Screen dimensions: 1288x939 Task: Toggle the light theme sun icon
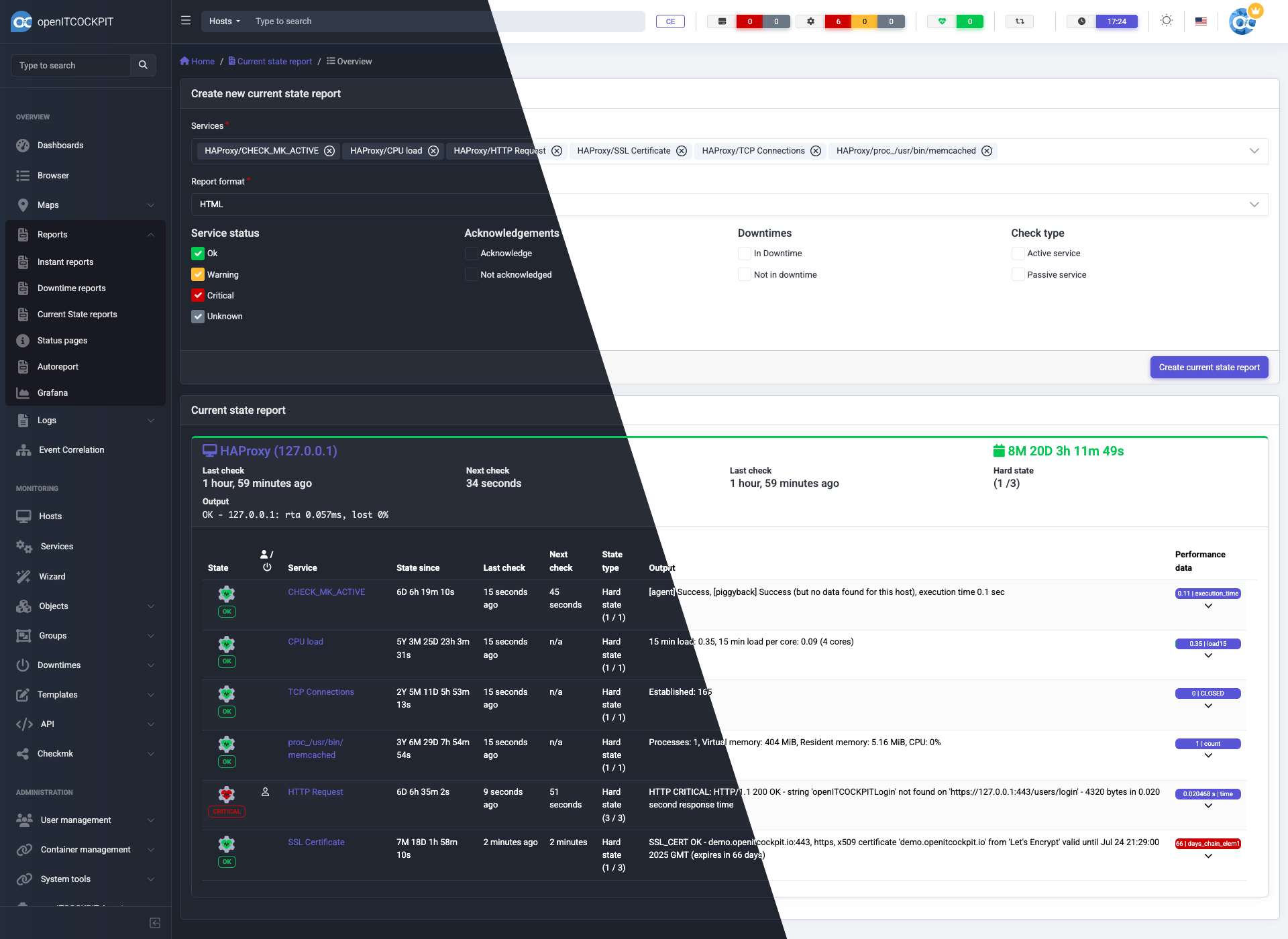1167,21
